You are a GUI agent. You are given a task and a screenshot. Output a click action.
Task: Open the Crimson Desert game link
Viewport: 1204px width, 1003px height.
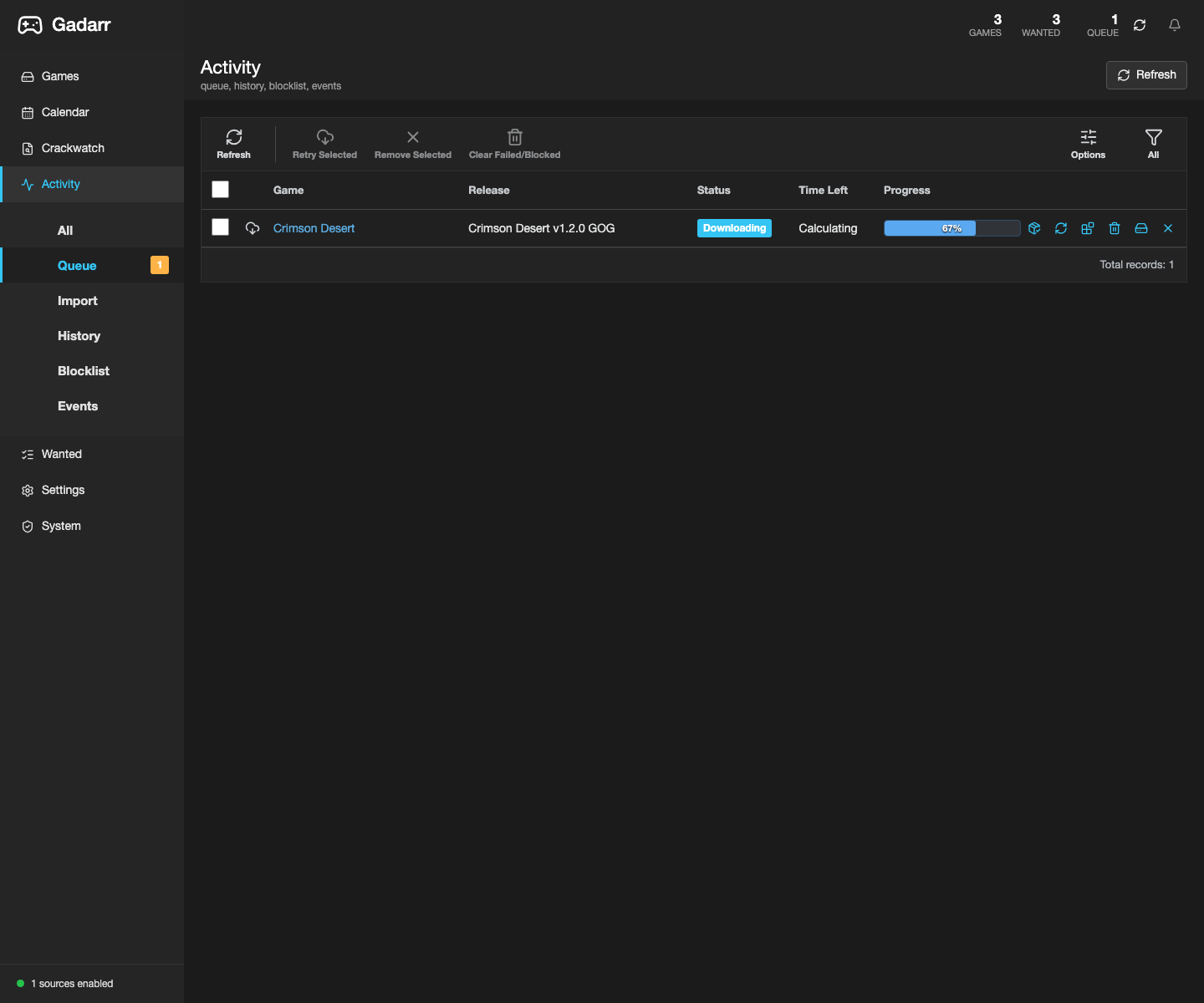(x=314, y=228)
